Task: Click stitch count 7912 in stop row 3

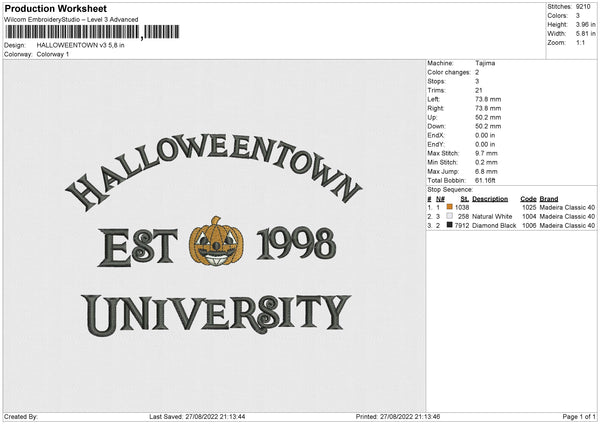Action: [x=462, y=226]
